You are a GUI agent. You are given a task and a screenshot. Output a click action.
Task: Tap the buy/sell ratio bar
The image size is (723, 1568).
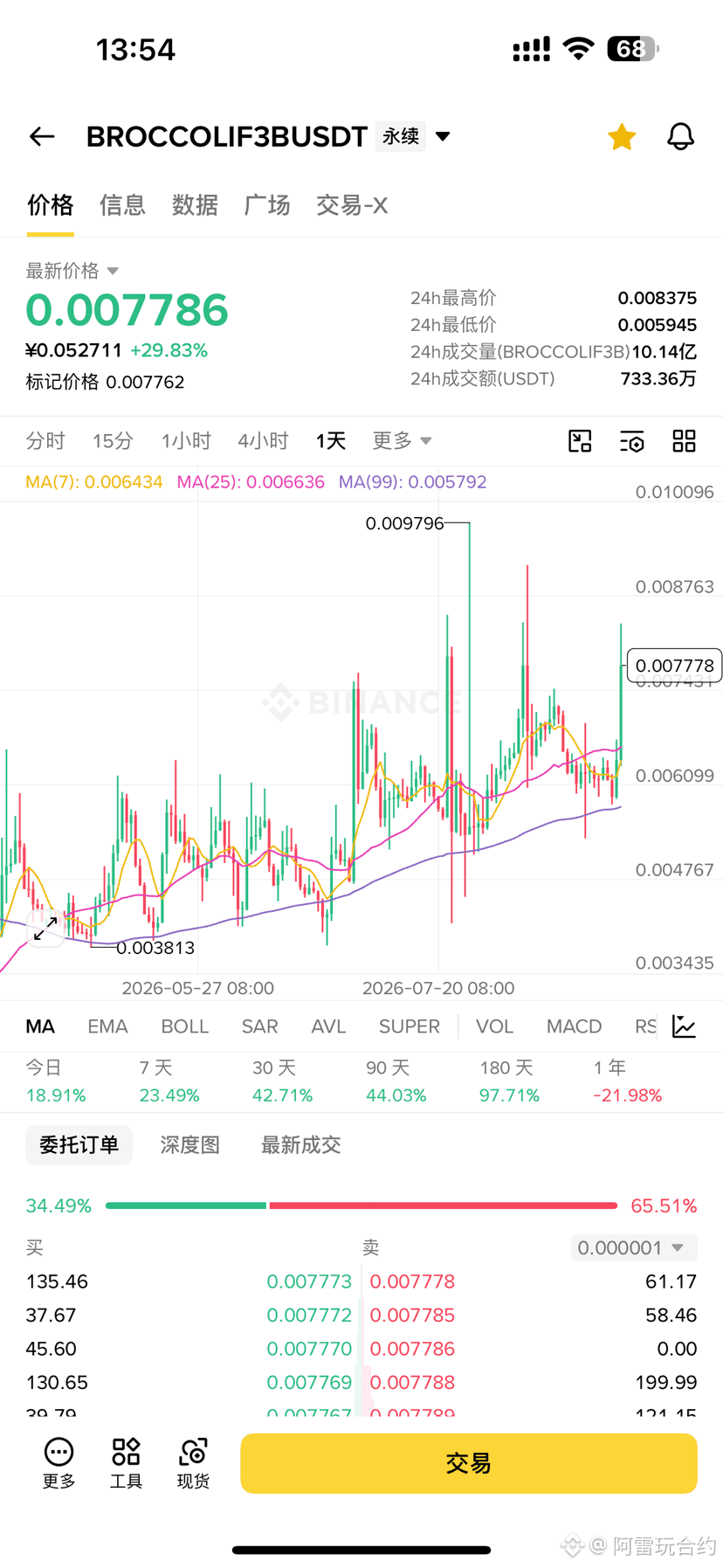tap(361, 1205)
